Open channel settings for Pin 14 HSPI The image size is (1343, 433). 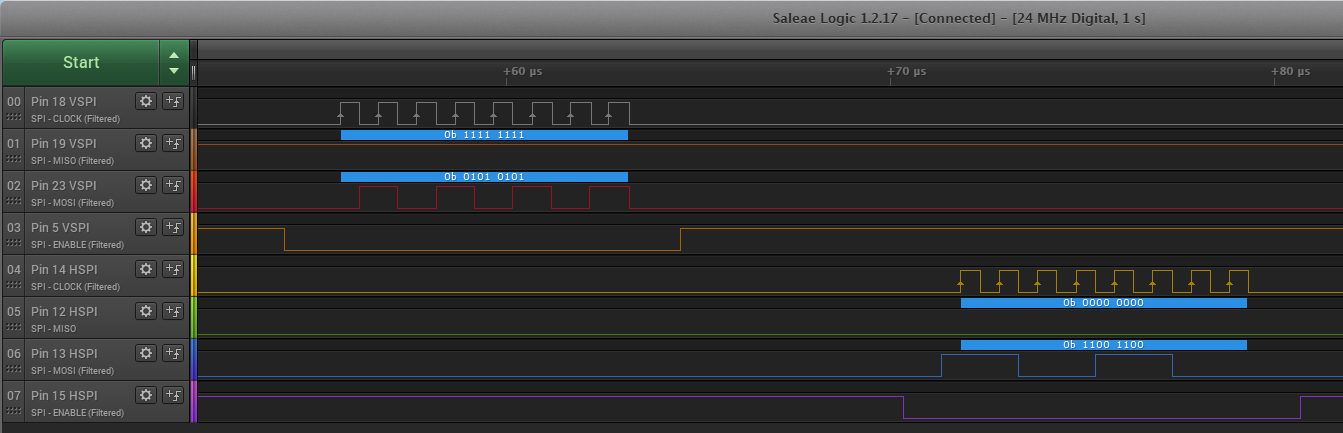(x=146, y=269)
